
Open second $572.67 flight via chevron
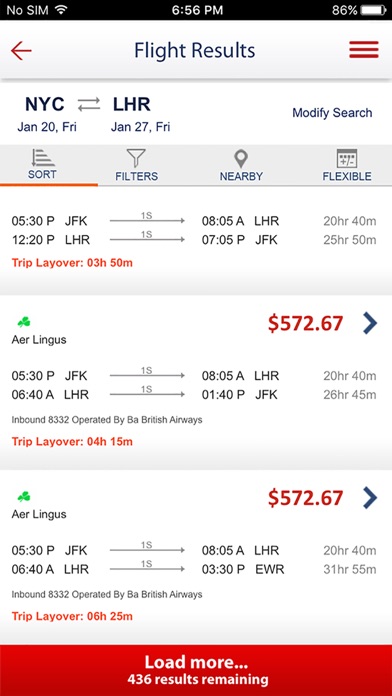(370, 498)
